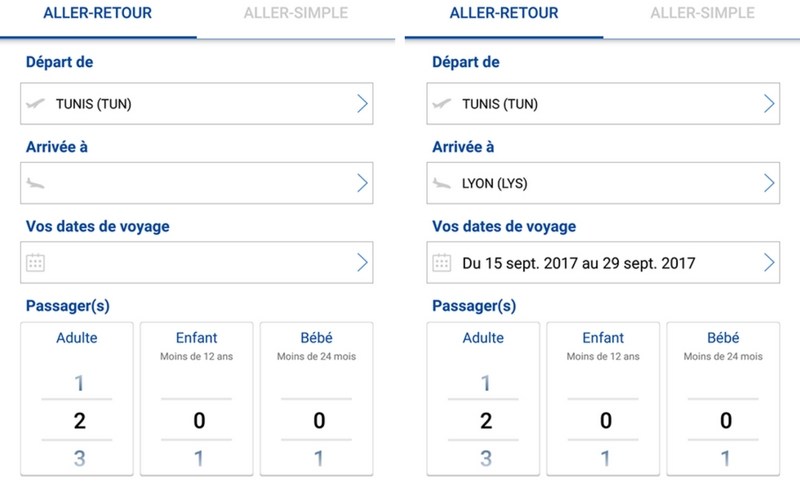Screen dimensions: 800x500
Task: Click the landing plane icon beside LYON (LYS)
Action: point(442,182)
